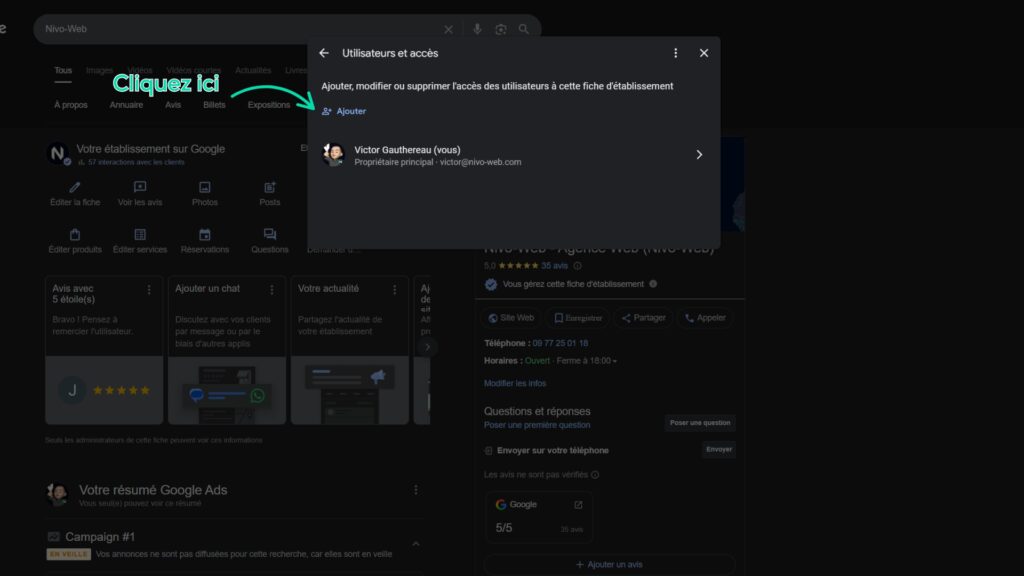Click the back arrow in Utilisateurs et accès
1024x576 pixels.
coord(324,53)
